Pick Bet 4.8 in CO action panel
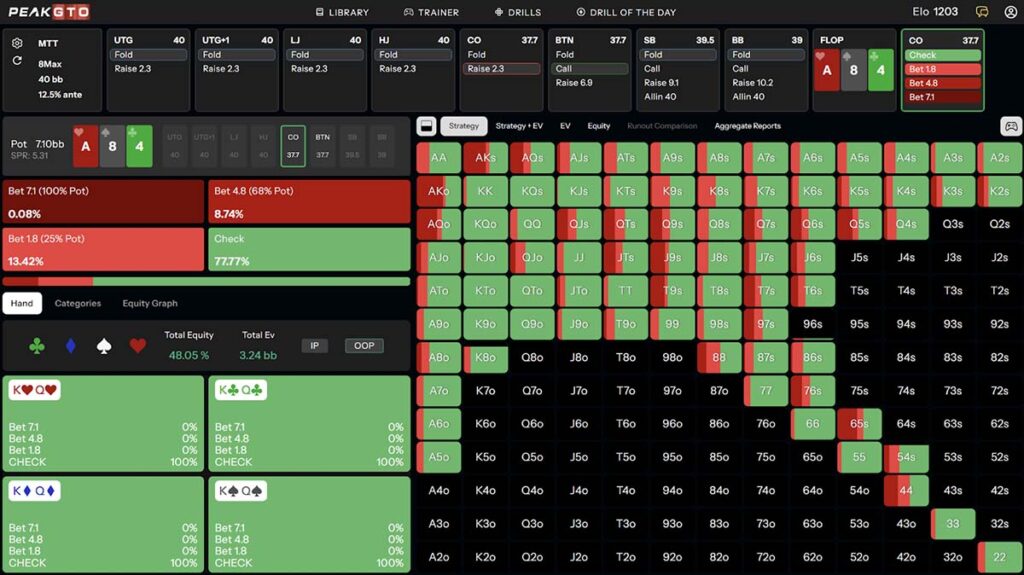The height and width of the screenshot is (575, 1024). click(x=942, y=83)
